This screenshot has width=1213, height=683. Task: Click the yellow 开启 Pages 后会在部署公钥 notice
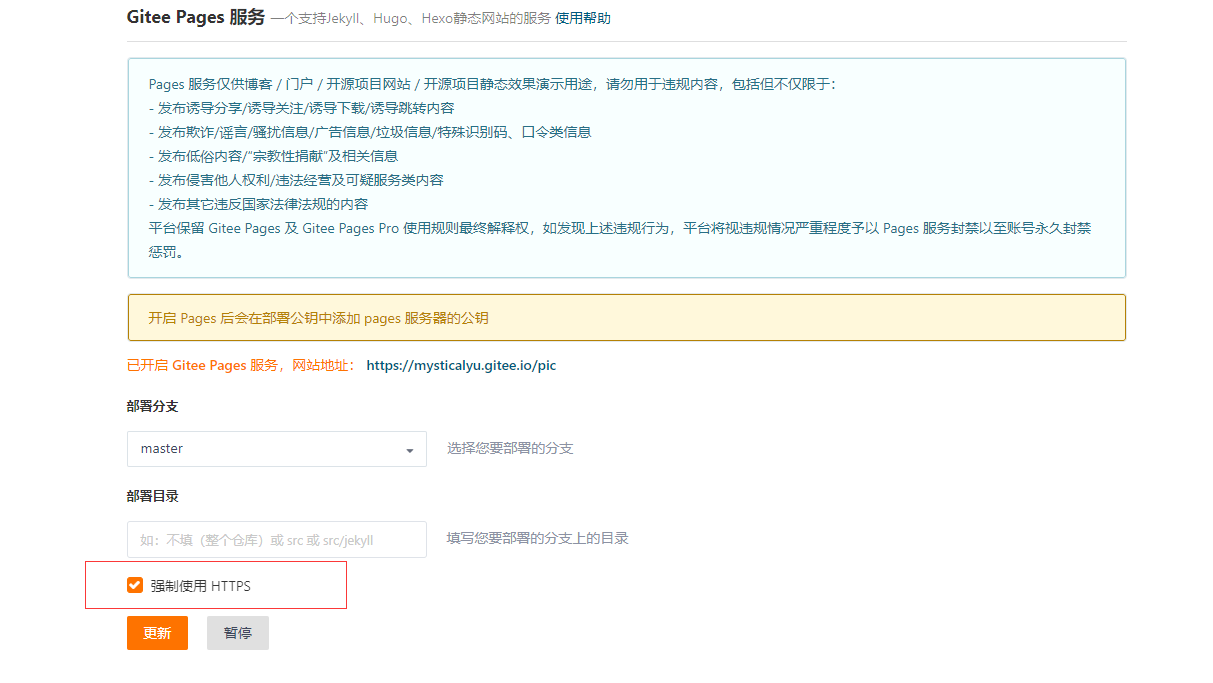pyautogui.click(x=626, y=318)
